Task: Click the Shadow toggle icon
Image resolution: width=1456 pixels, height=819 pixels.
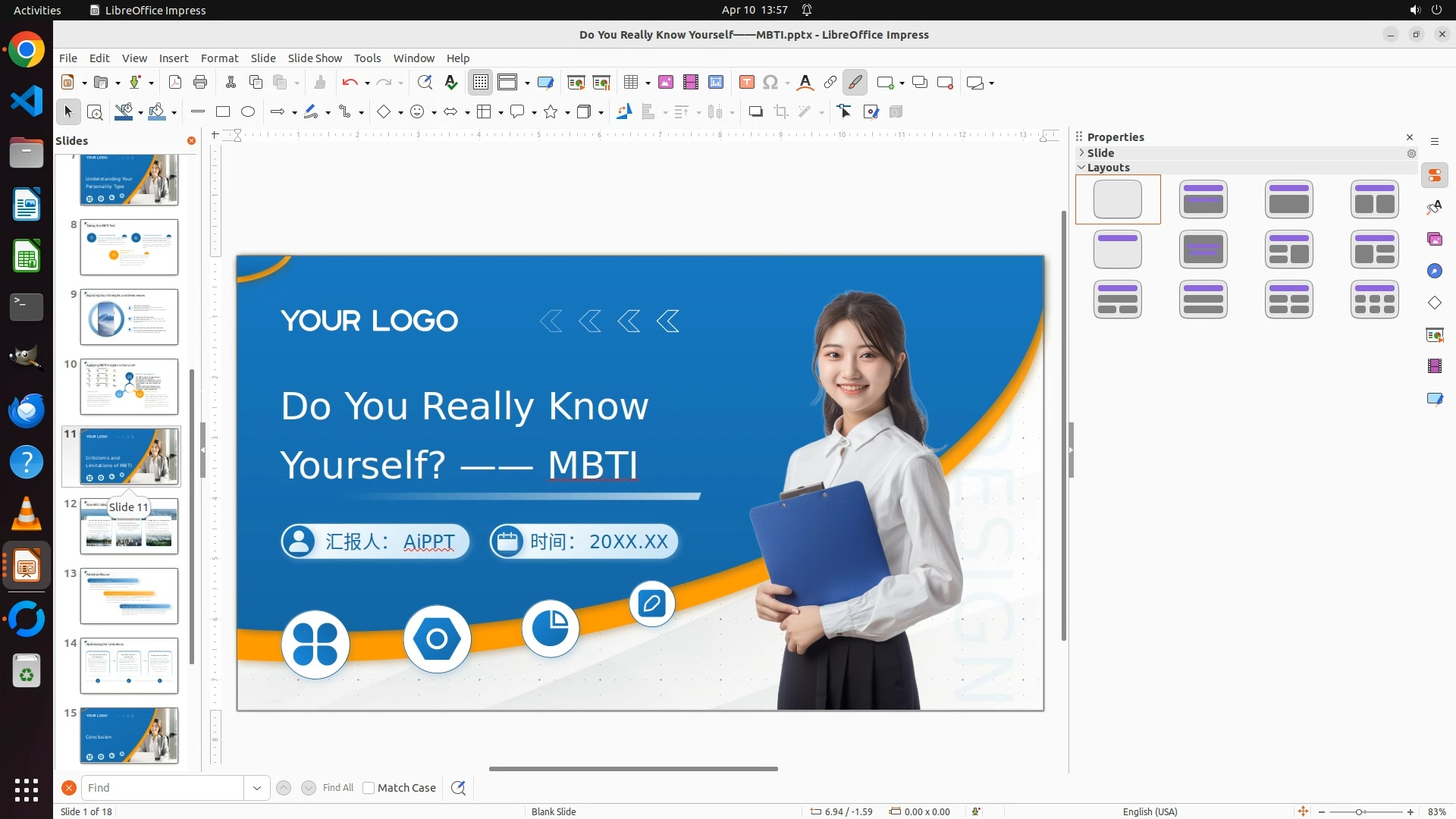Action: click(x=755, y=112)
